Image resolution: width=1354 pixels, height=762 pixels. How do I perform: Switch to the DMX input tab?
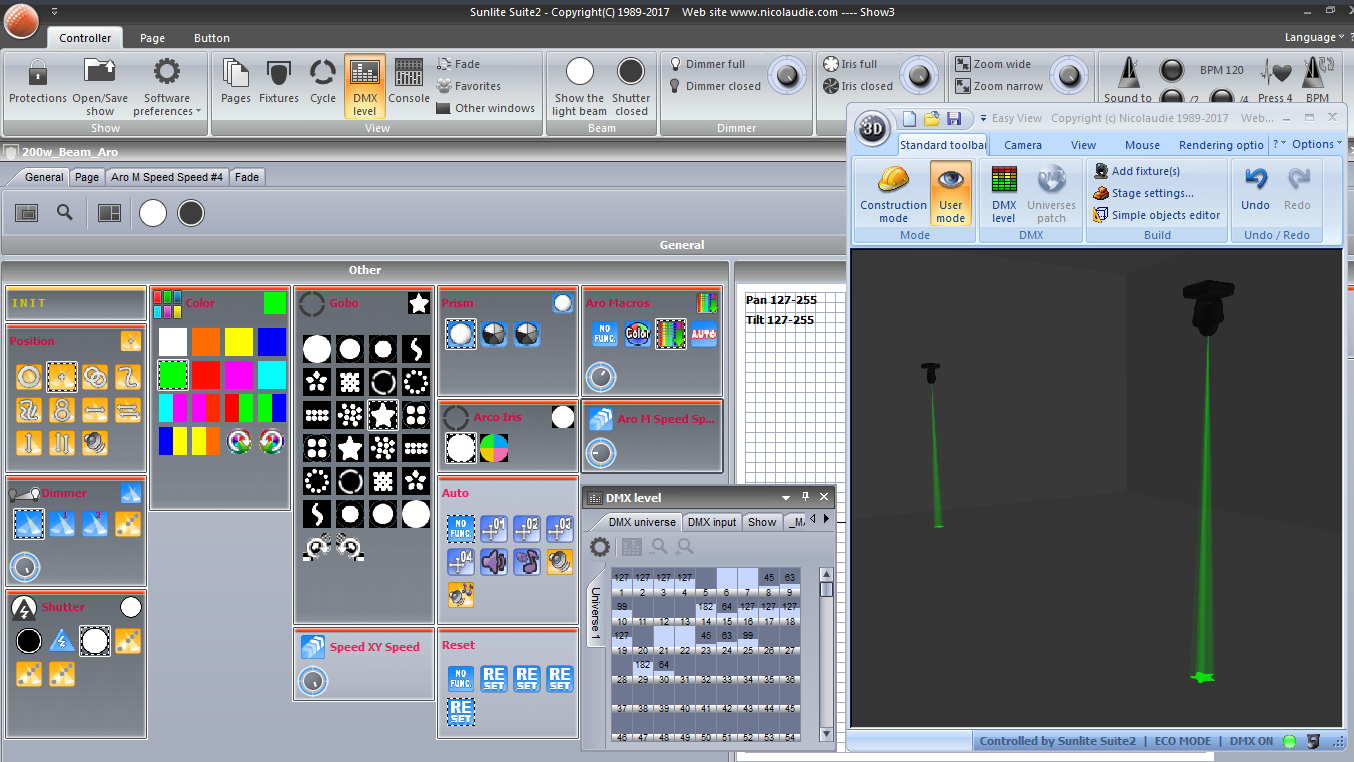click(x=712, y=522)
